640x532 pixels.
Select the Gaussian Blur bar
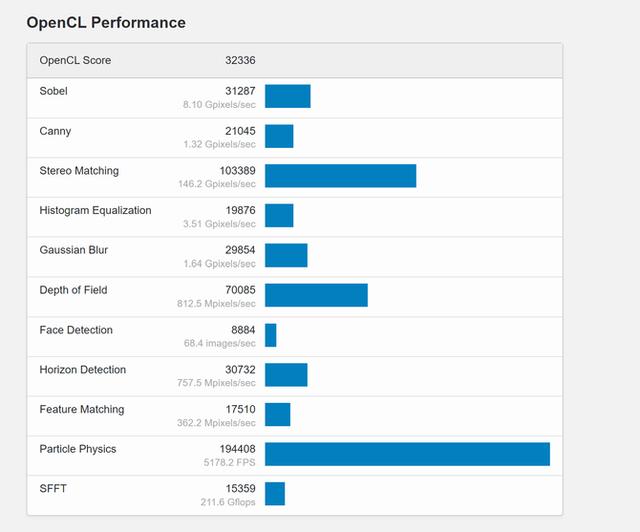(286, 255)
